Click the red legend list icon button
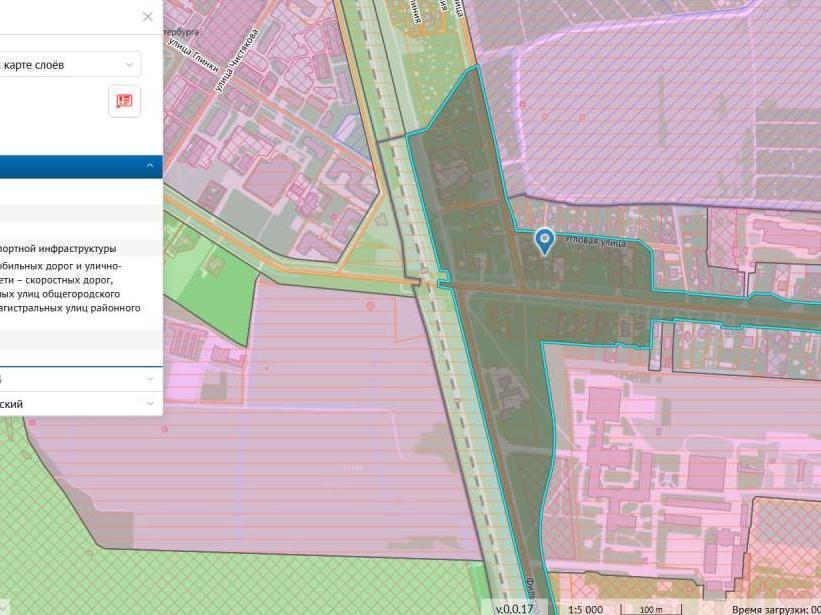Viewport: 821px width, 615px height. [124, 101]
